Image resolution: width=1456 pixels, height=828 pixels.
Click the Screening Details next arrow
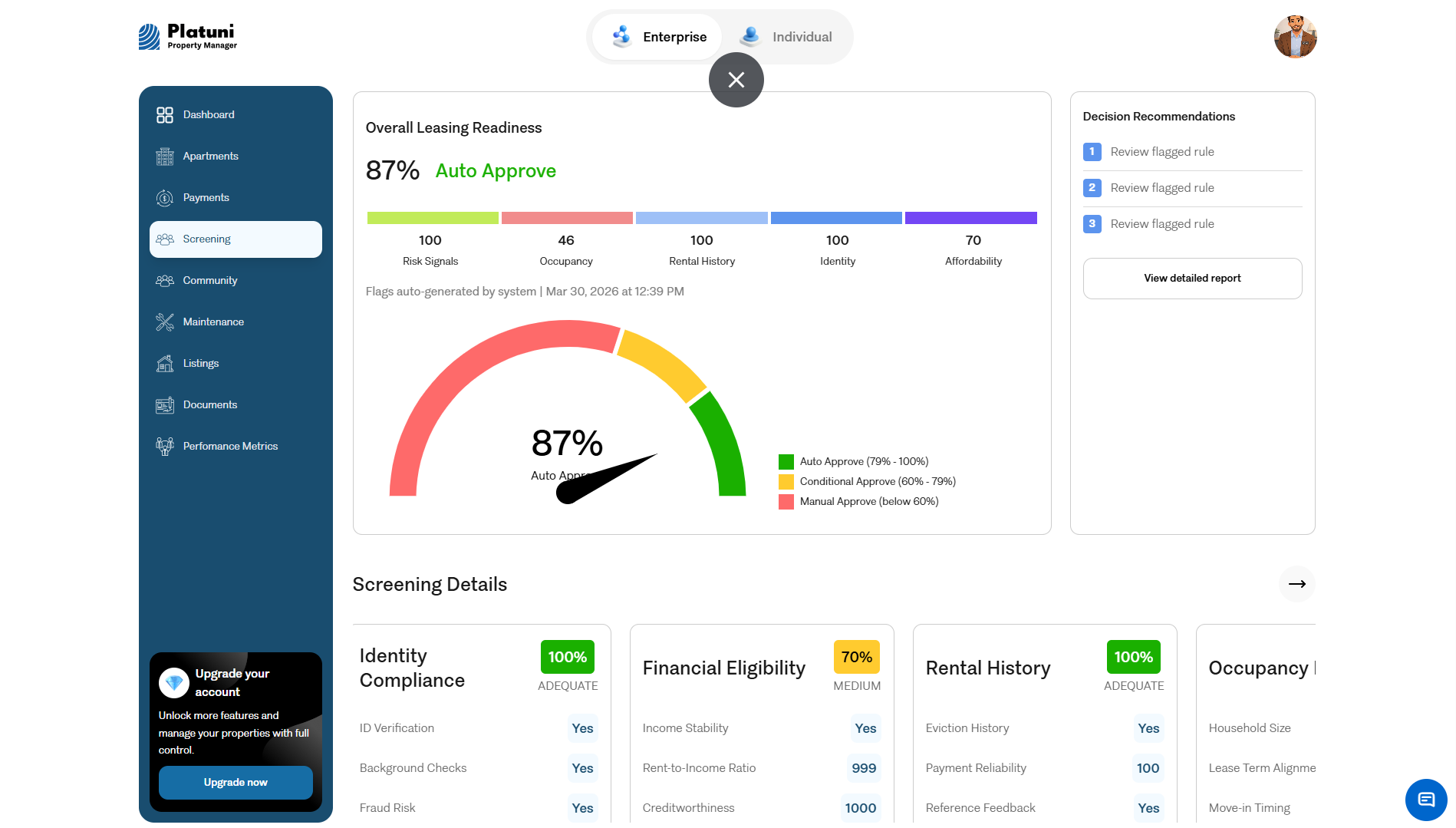pos(1297,584)
